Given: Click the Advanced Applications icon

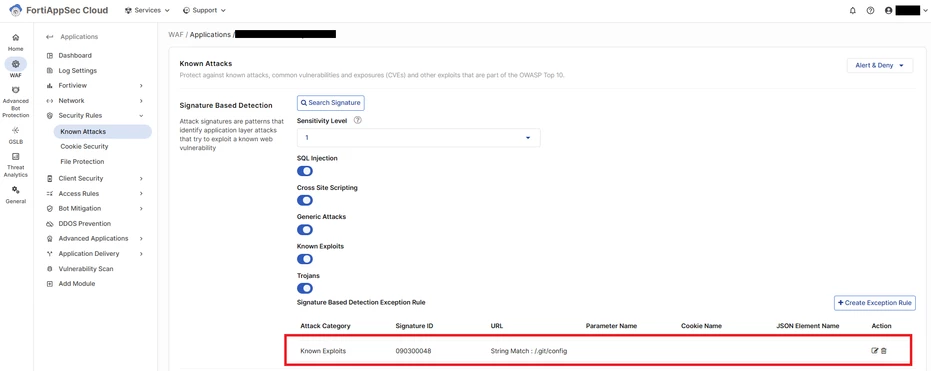Looking at the screenshot, I should coord(50,239).
